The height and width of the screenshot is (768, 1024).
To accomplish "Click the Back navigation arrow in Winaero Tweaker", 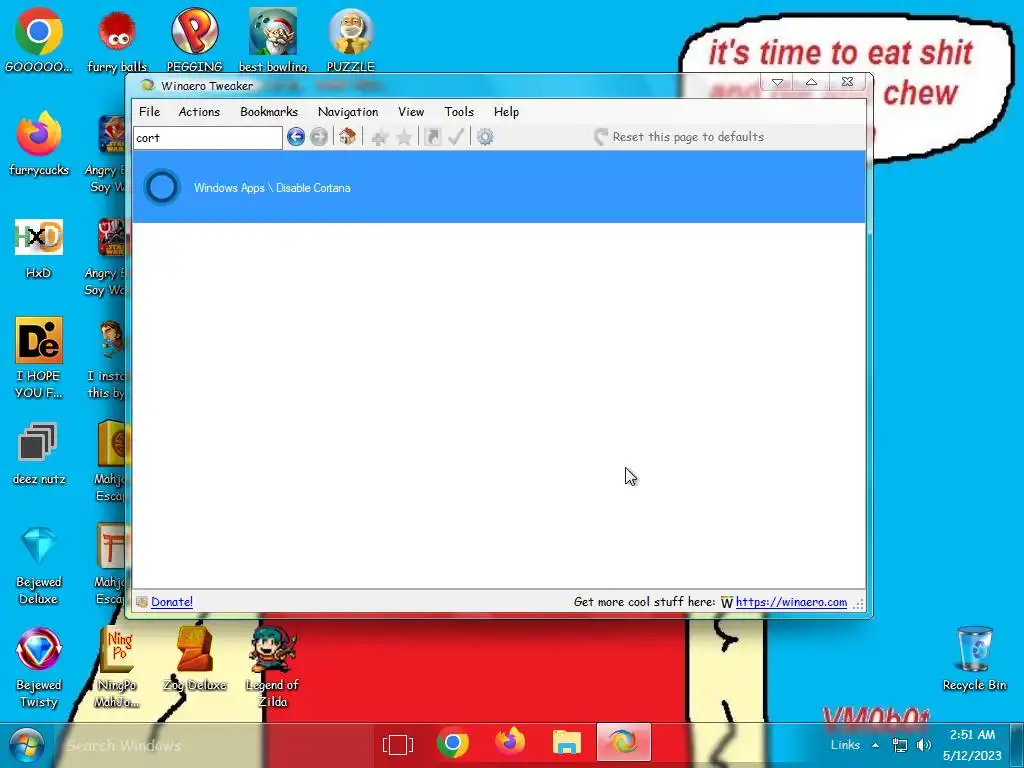I will tap(296, 137).
